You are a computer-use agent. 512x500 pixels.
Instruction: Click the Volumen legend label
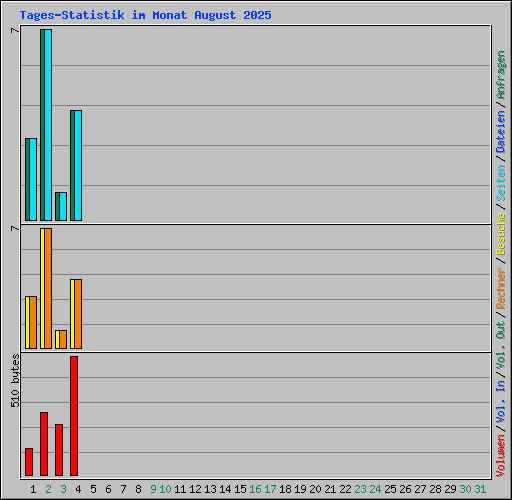click(501, 455)
